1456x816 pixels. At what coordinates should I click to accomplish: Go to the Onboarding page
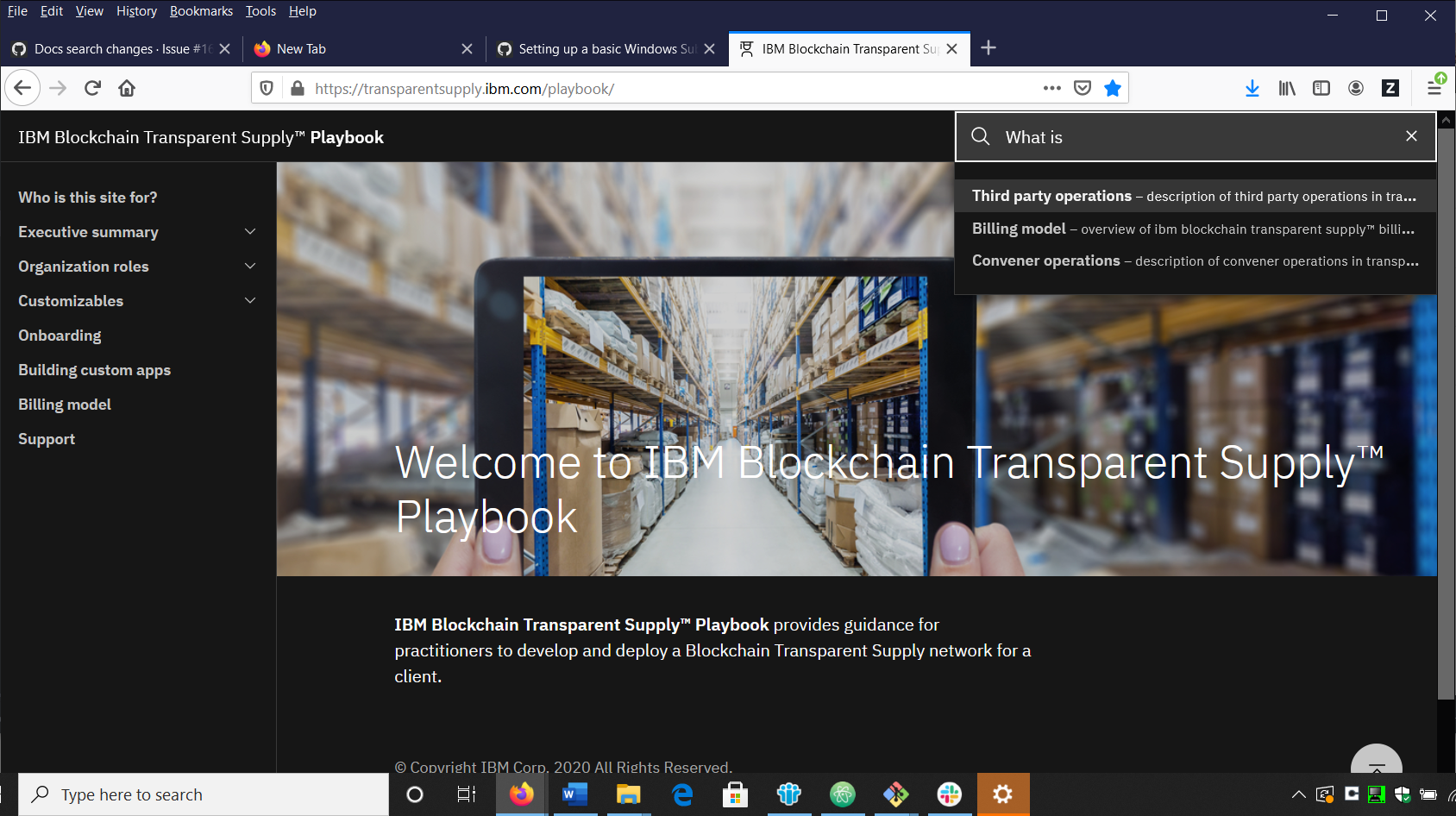coord(60,336)
